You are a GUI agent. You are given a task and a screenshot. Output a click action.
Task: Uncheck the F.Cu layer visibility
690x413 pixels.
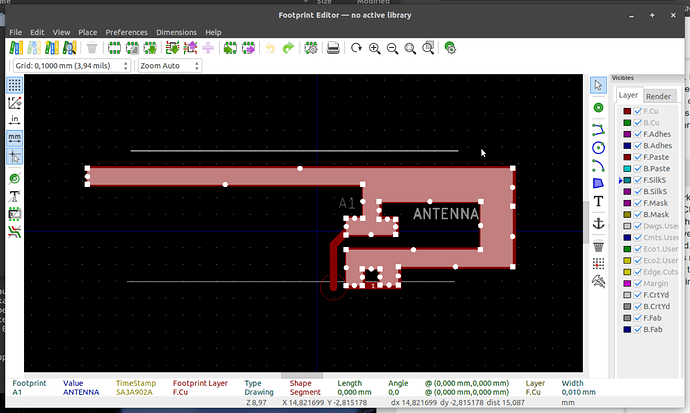point(638,111)
